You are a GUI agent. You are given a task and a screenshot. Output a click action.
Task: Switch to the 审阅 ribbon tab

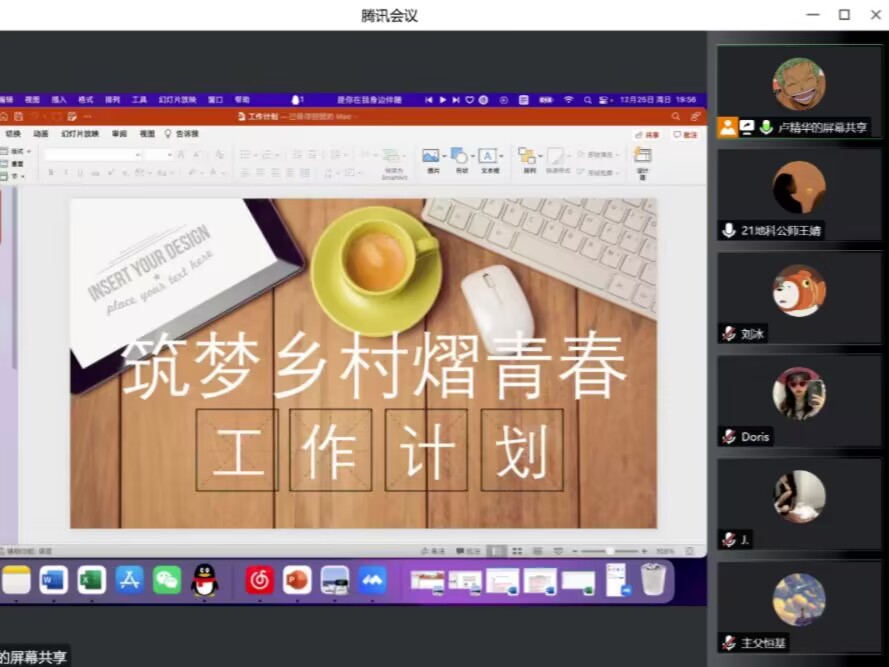[x=119, y=134]
